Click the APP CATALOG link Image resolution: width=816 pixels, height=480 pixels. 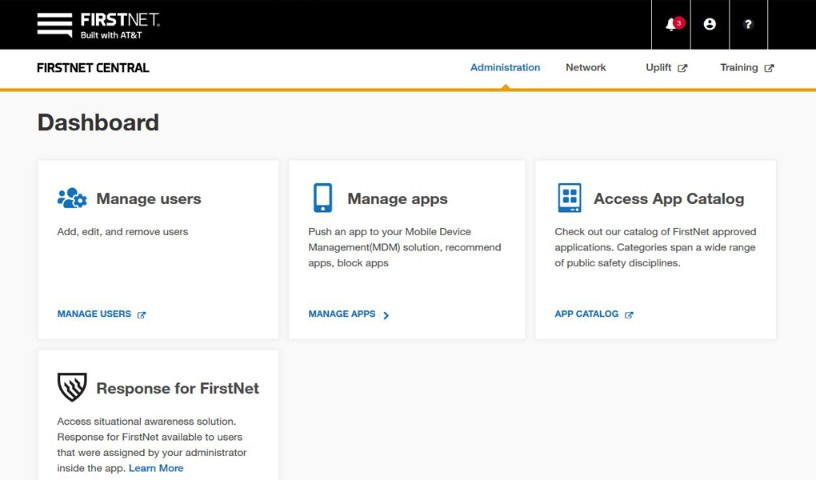(x=586, y=314)
